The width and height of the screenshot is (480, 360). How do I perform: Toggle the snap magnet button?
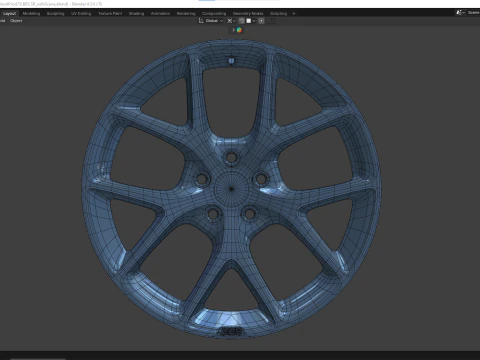click(x=242, y=21)
